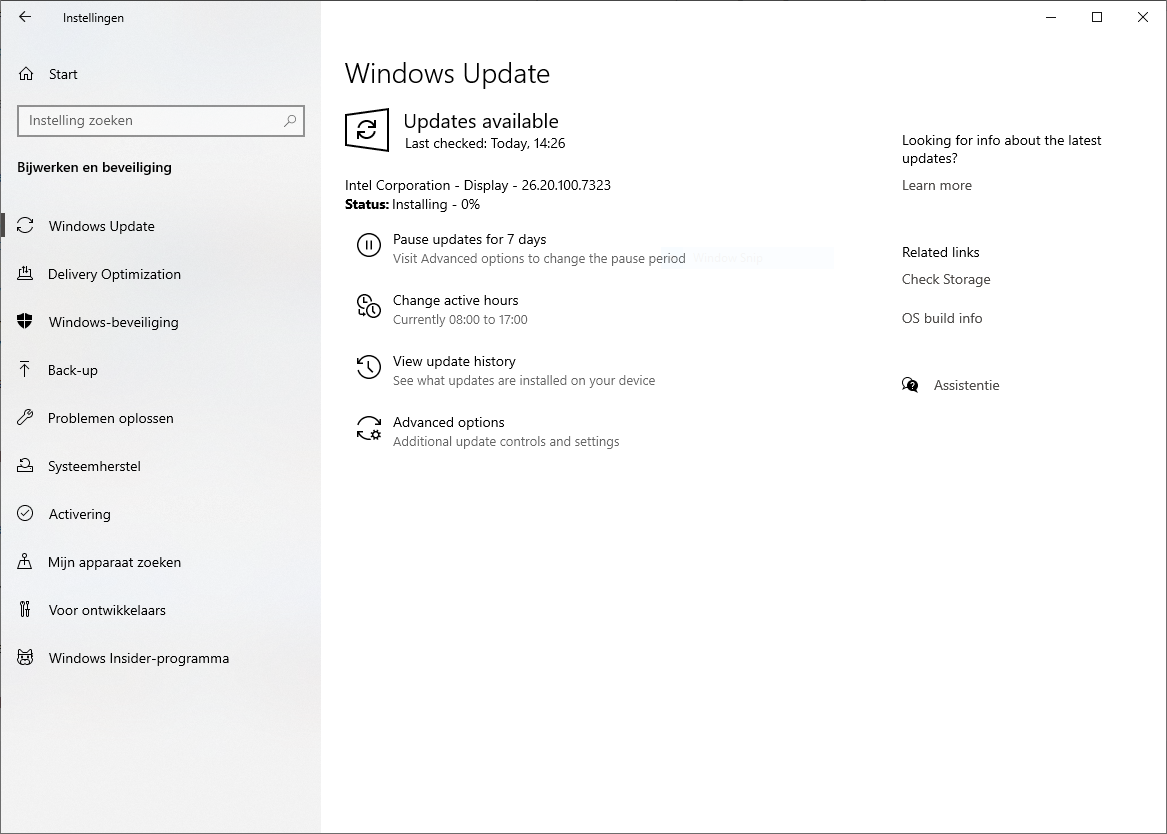Image resolution: width=1167 pixels, height=834 pixels.
Task: Open the Check Storage link
Action: pyautogui.click(x=946, y=279)
